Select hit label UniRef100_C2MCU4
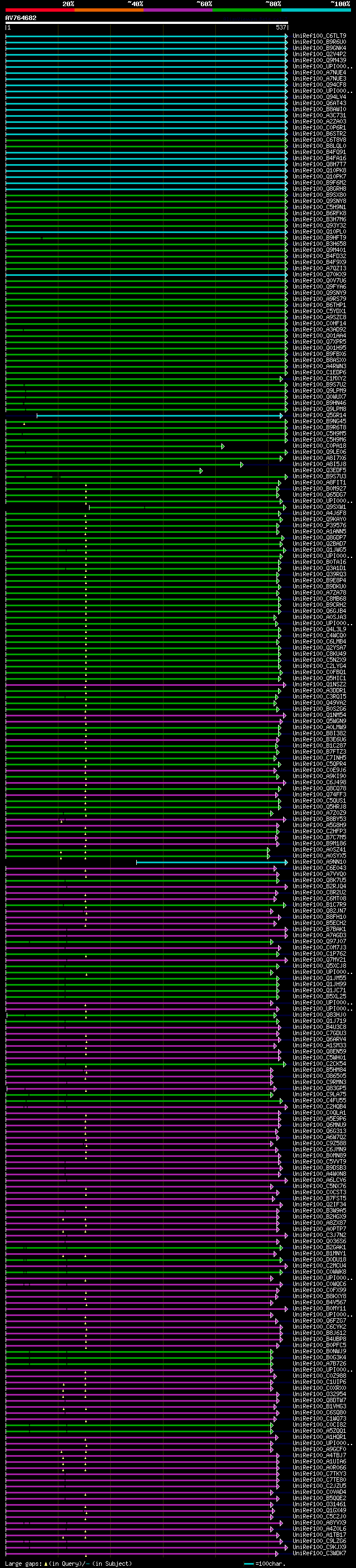Image resolution: width=356 pixels, height=1568 pixels. [319, 1265]
